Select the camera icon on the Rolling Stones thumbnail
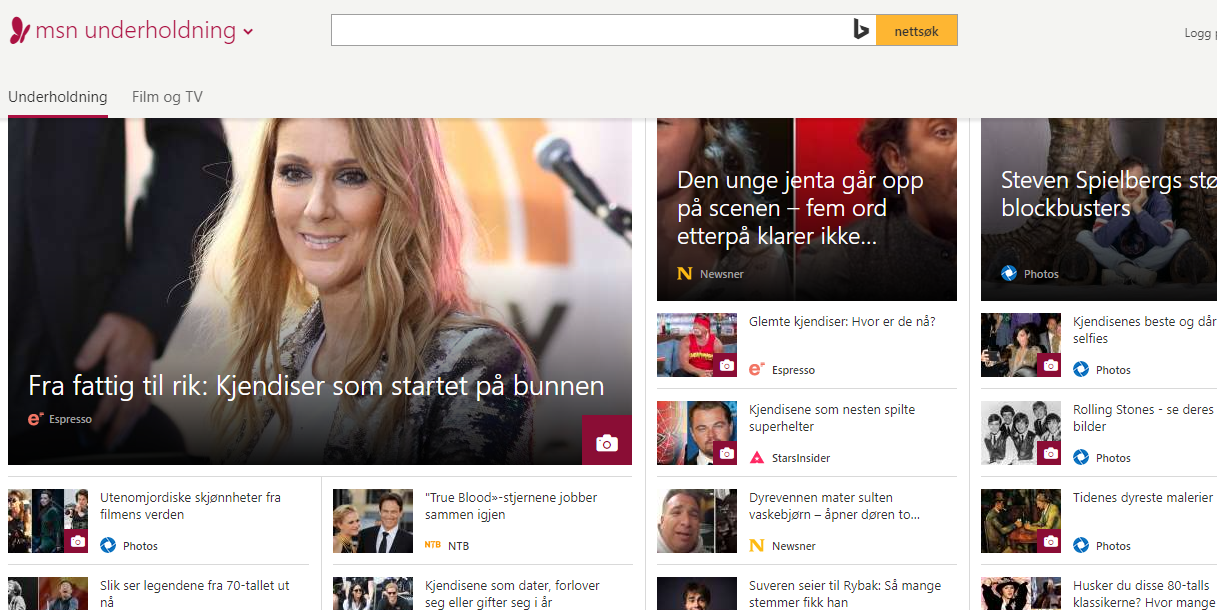Image resolution: width=1217 pixels, height=610 pixels. coord(1051,452)
